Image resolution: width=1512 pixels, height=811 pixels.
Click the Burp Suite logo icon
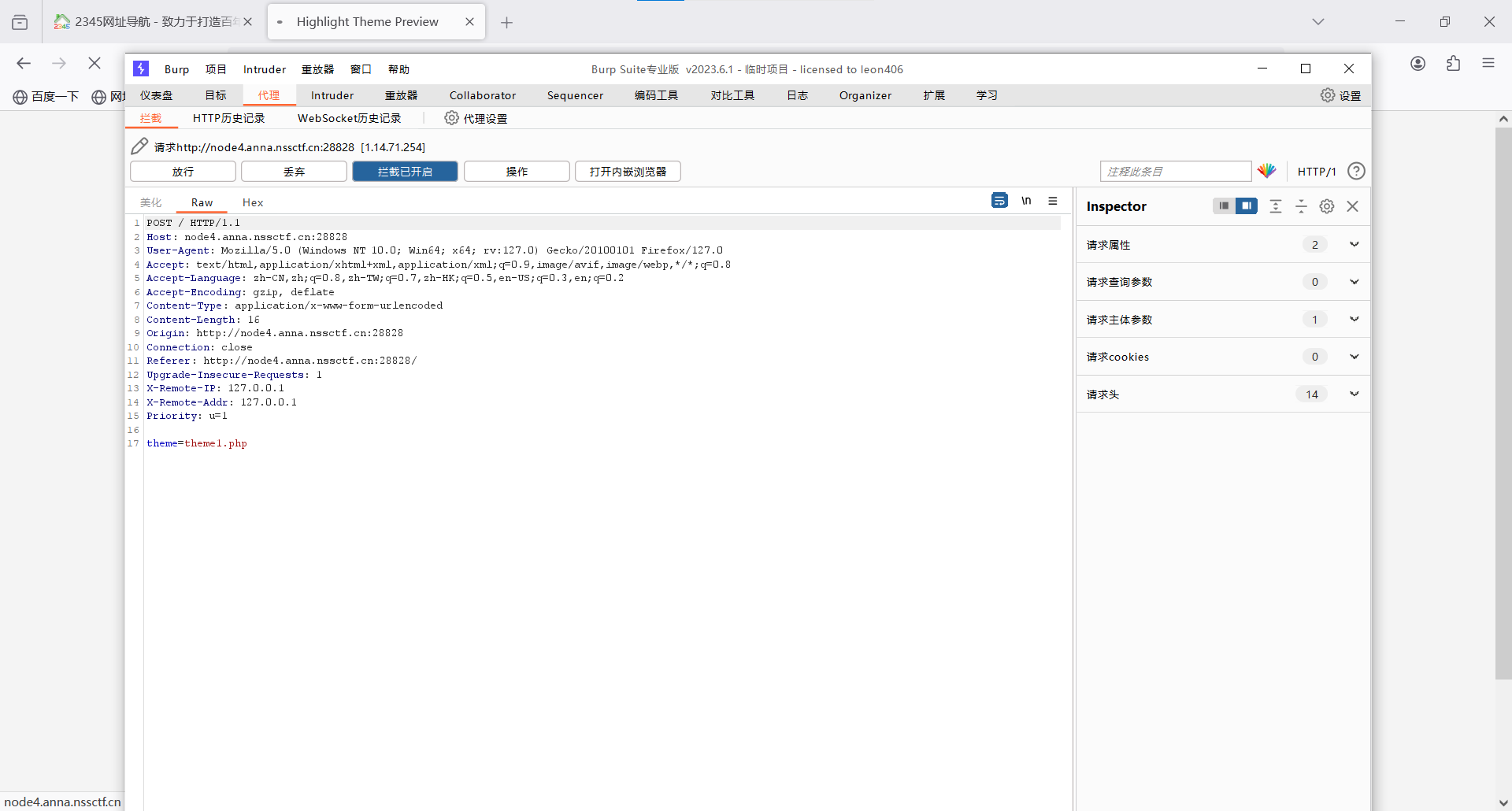point(141,69)
